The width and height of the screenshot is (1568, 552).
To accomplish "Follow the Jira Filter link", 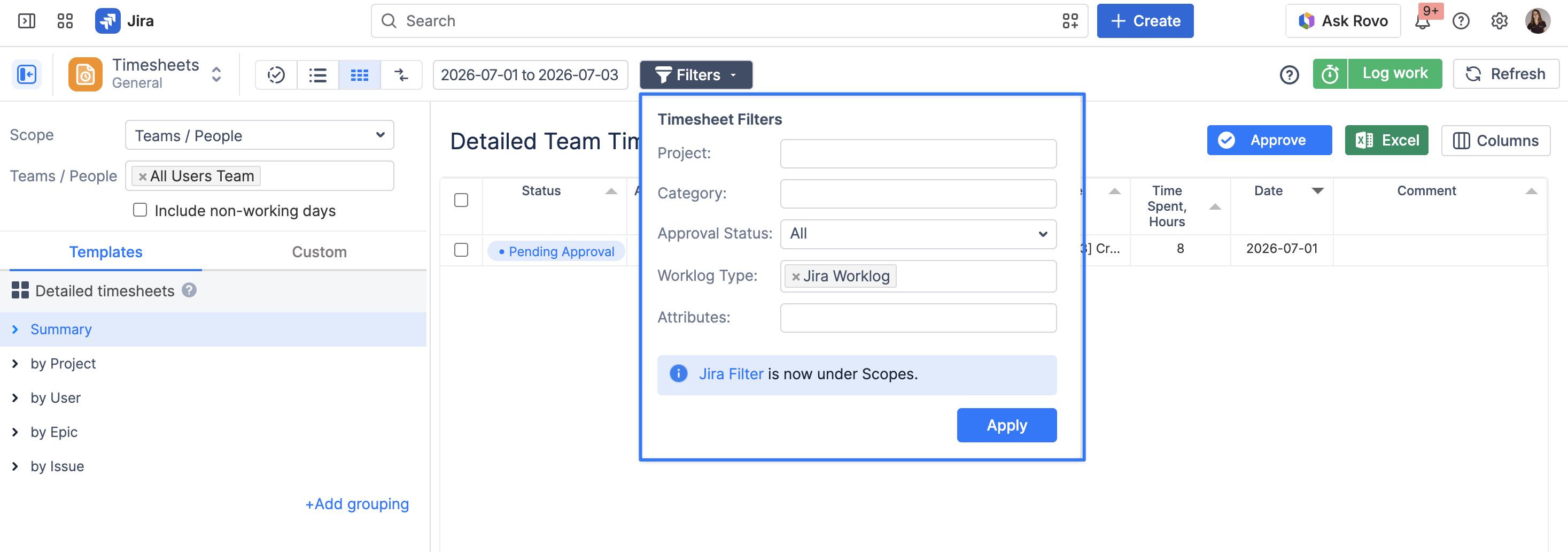I will click(731, 374).
